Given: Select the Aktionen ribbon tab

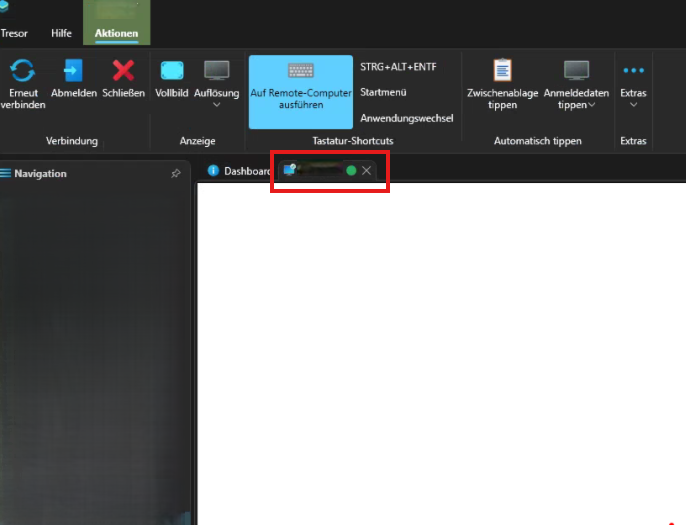Looking at the screenshot, I should coord(116,33).
